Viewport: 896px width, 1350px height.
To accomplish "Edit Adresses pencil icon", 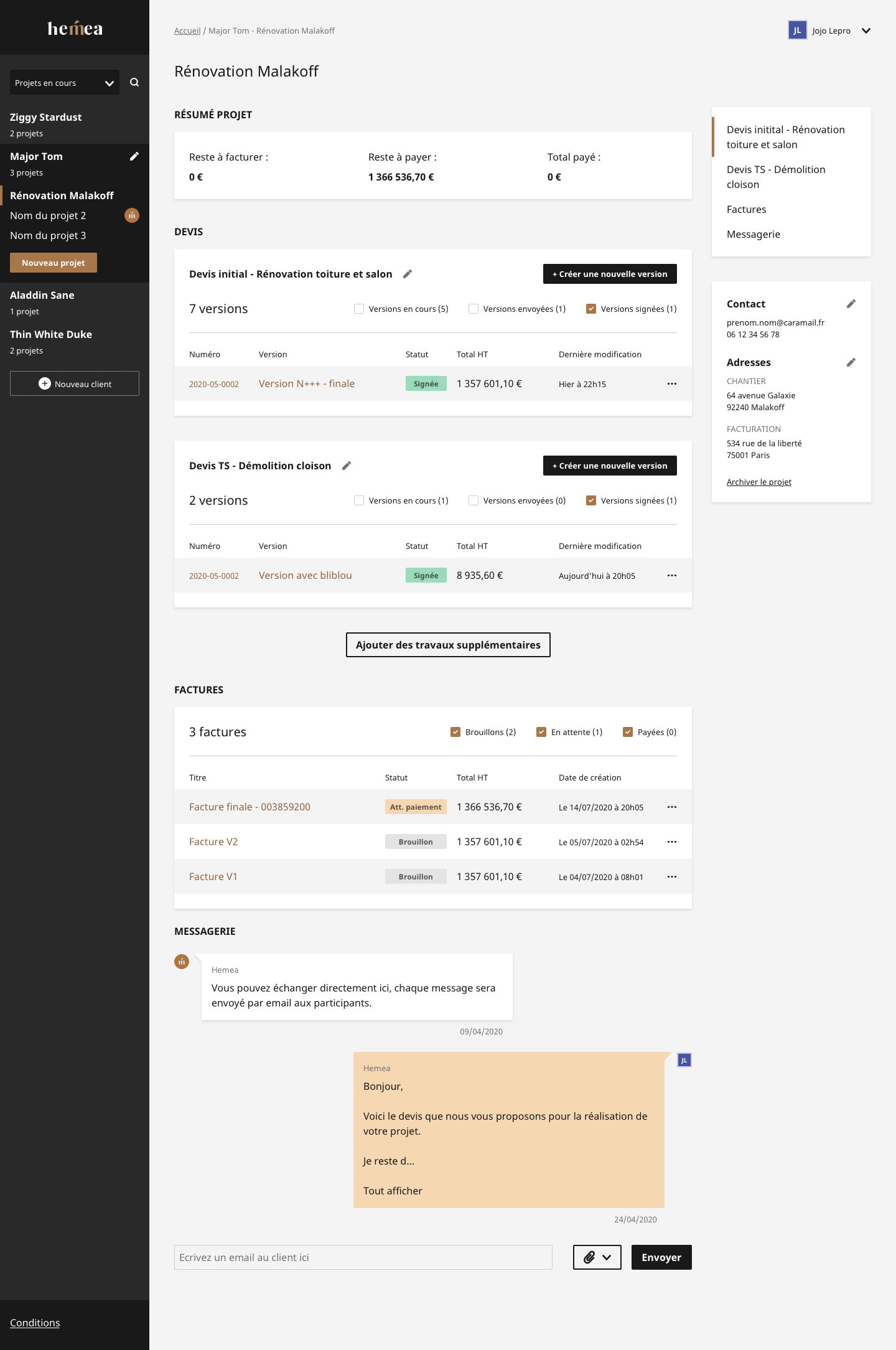I will [851, 362].
